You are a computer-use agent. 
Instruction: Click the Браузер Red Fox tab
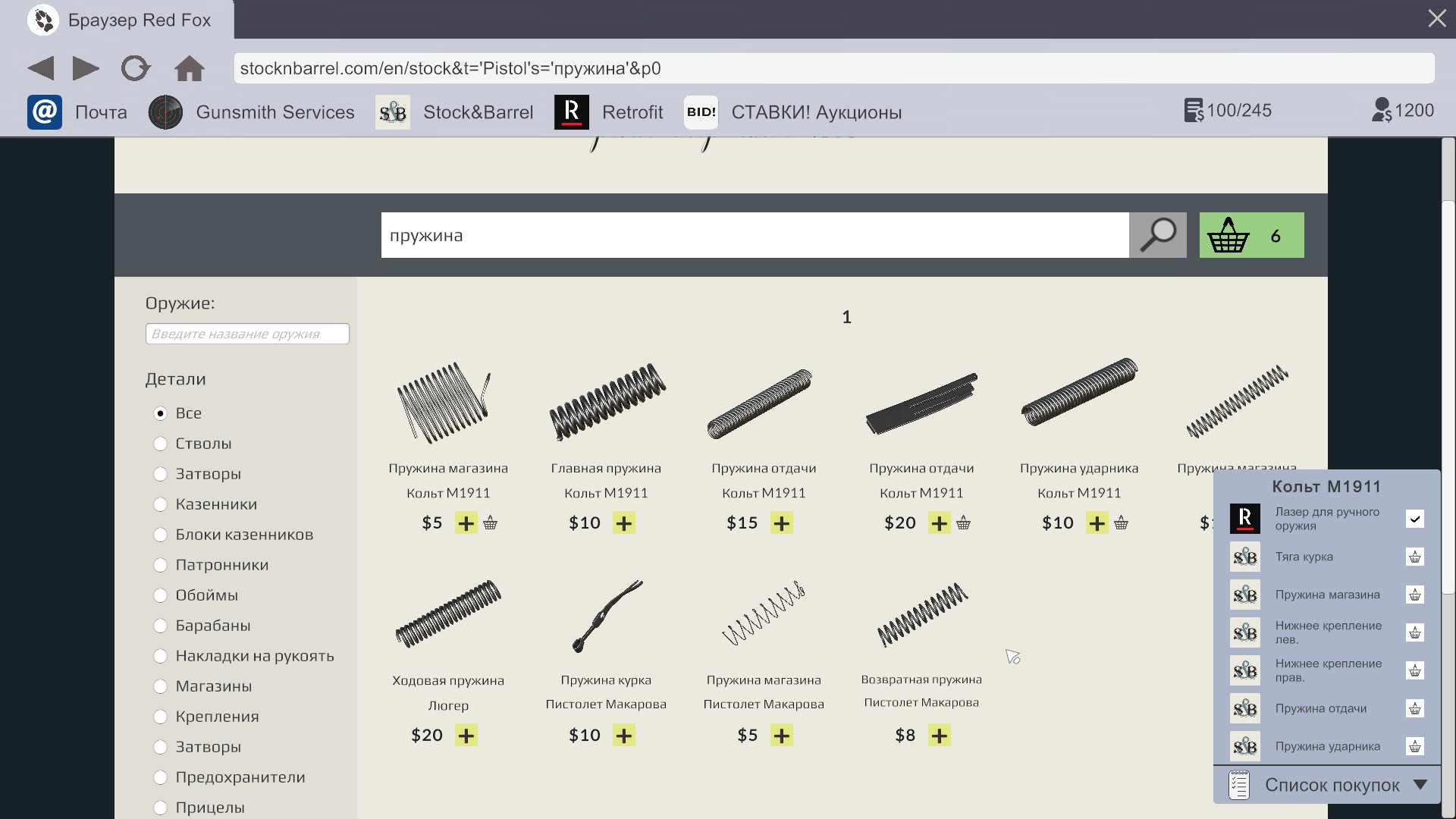pos(118,20)
